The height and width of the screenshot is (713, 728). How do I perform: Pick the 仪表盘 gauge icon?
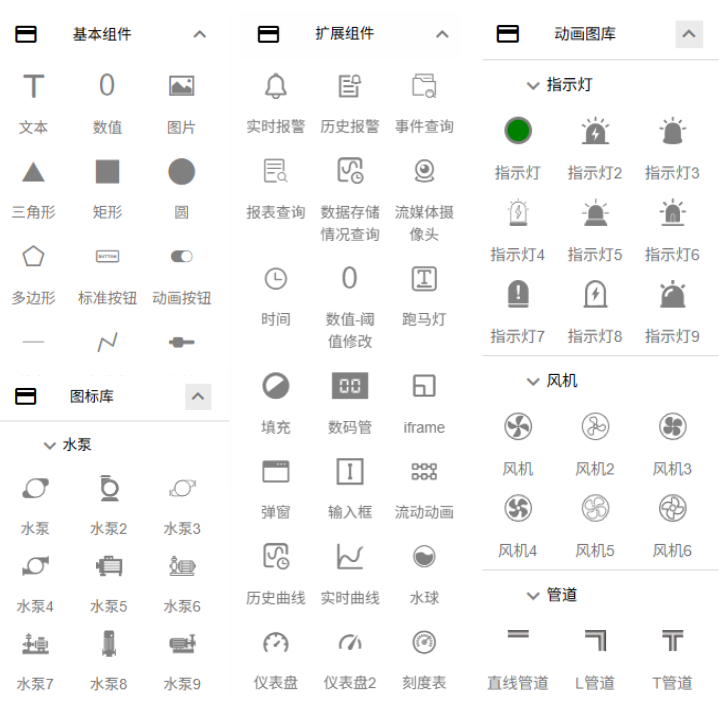pos(275,642)
